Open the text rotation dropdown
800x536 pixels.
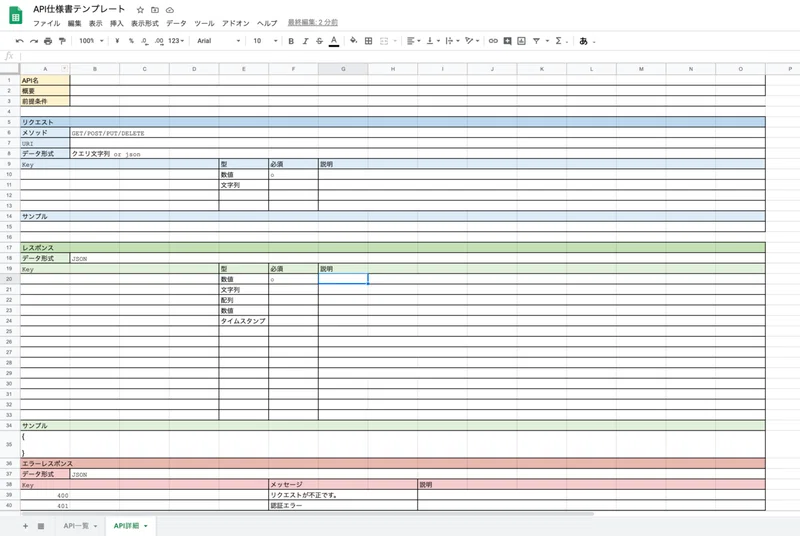(x=472, y=41)
